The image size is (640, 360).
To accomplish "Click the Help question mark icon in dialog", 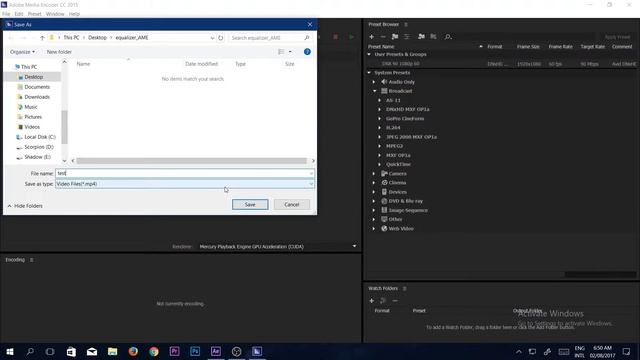I will pos(307,52).
